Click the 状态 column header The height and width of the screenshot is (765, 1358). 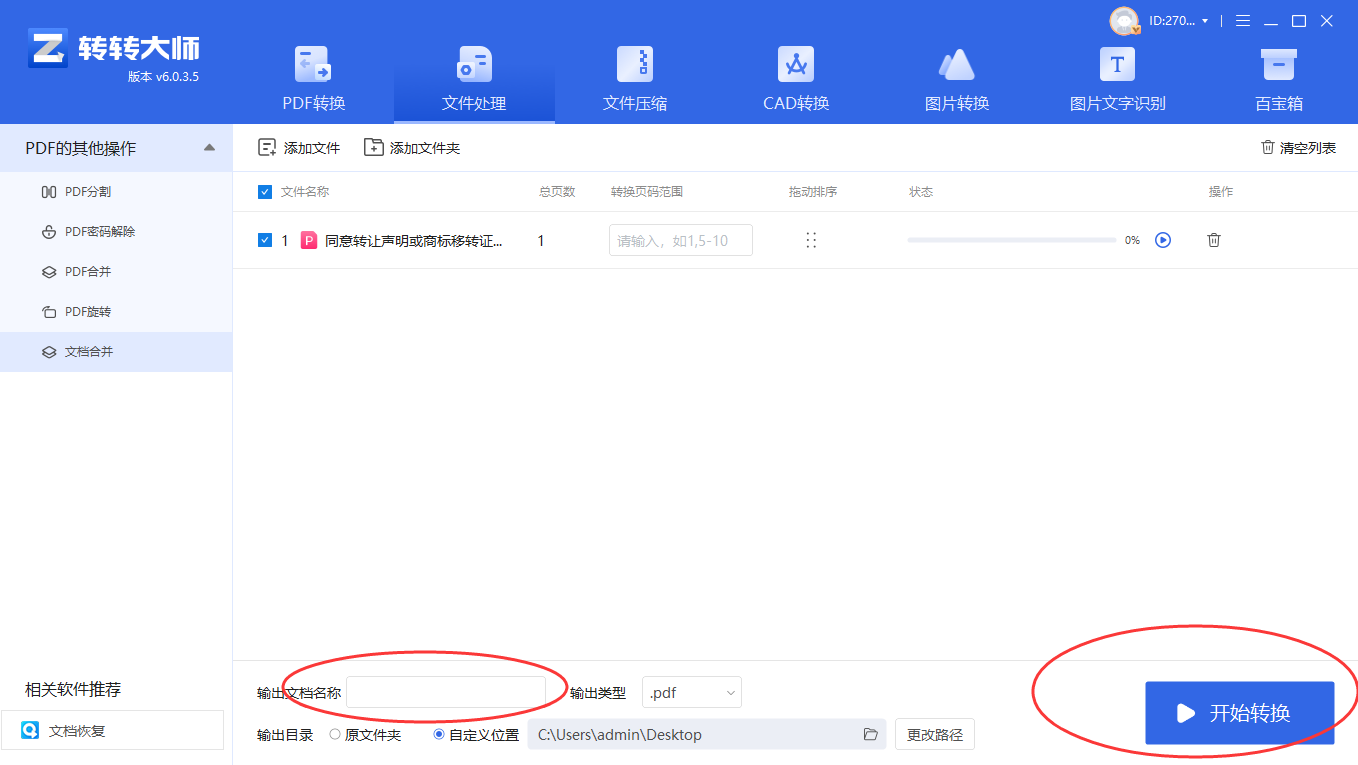pos(921,192)
